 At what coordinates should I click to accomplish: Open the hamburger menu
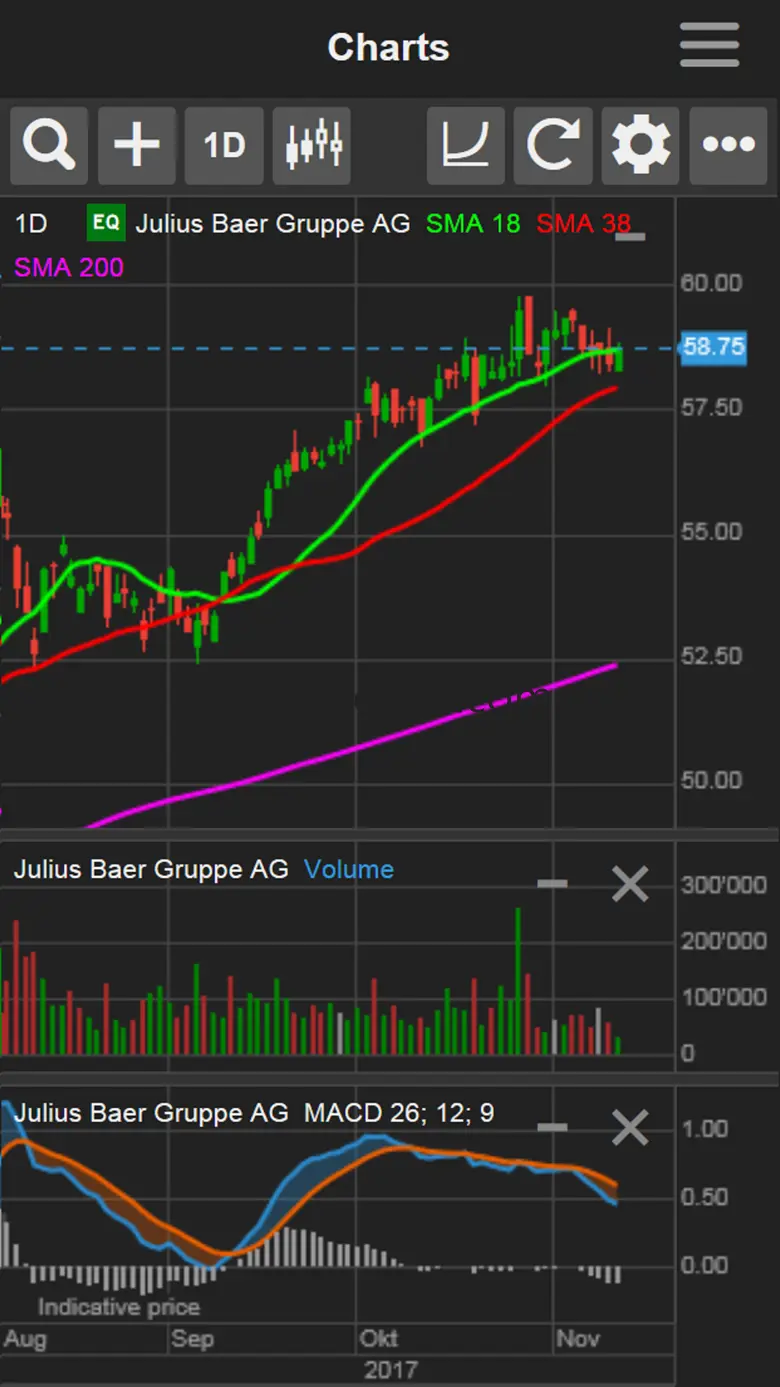tap(709, 46)
